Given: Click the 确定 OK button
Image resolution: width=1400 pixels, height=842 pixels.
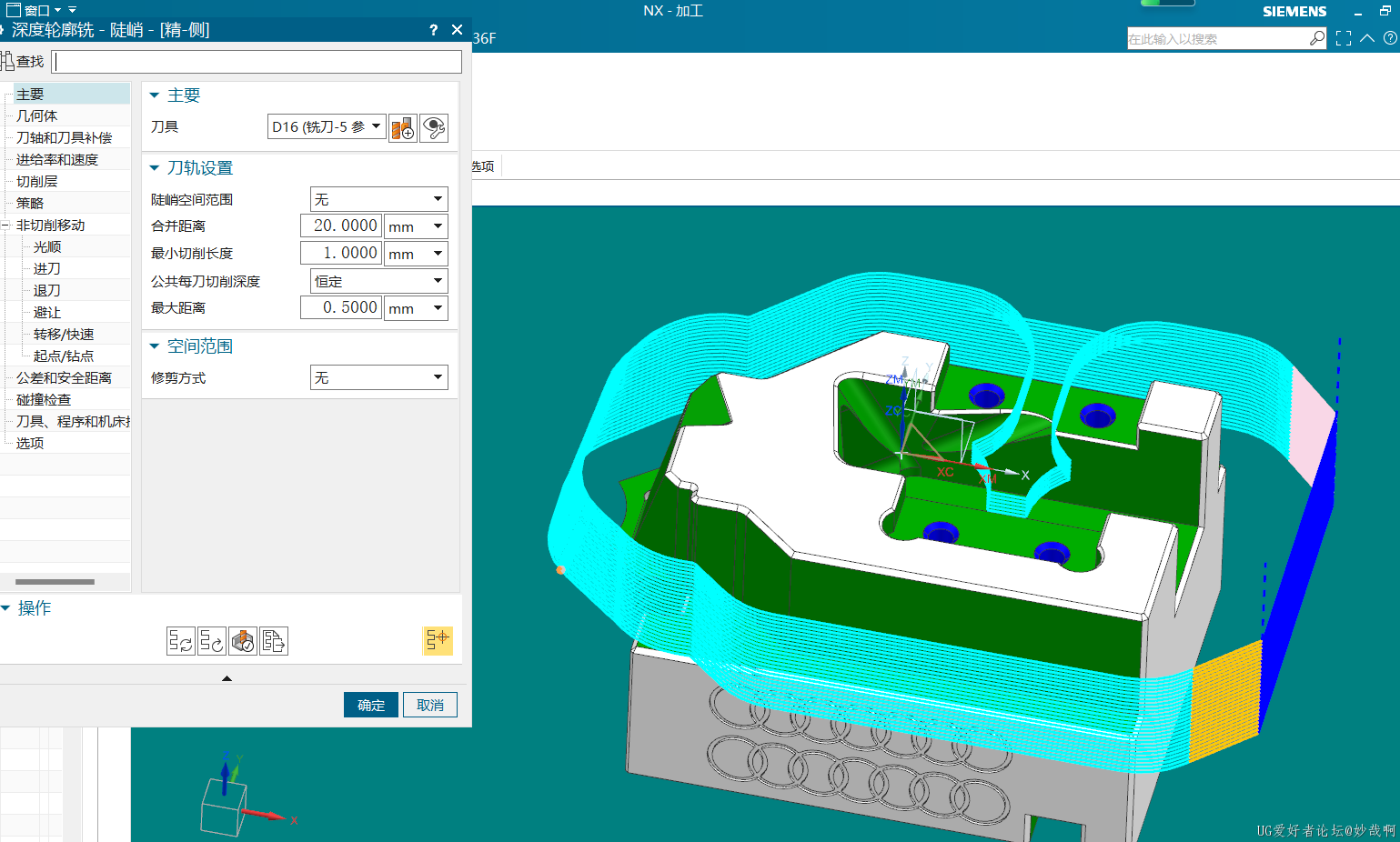Looking at the screenshot, I should coord(371,705).
